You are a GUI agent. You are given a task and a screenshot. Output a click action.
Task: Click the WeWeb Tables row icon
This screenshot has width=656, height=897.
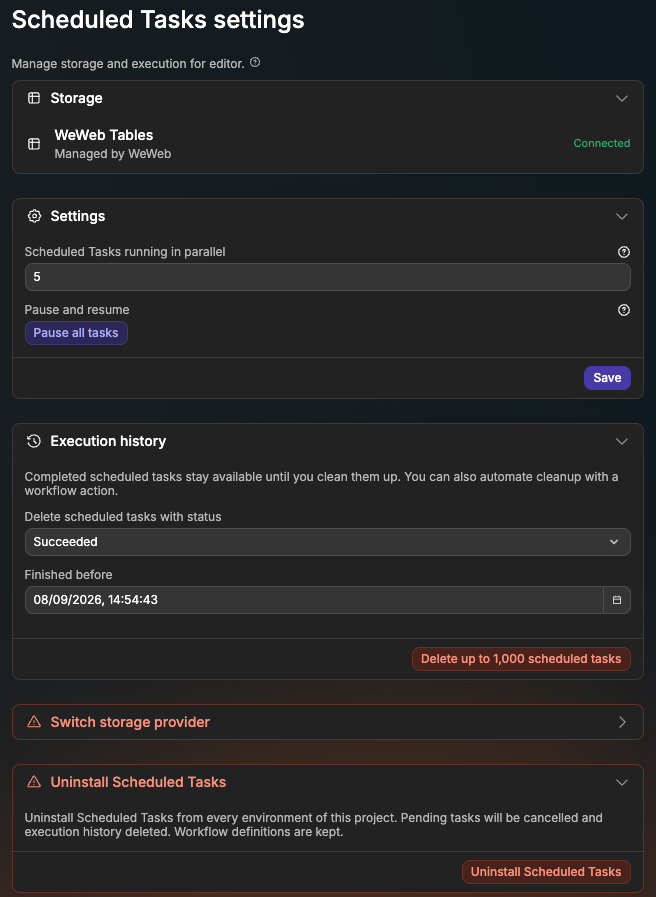click(34, 144)
